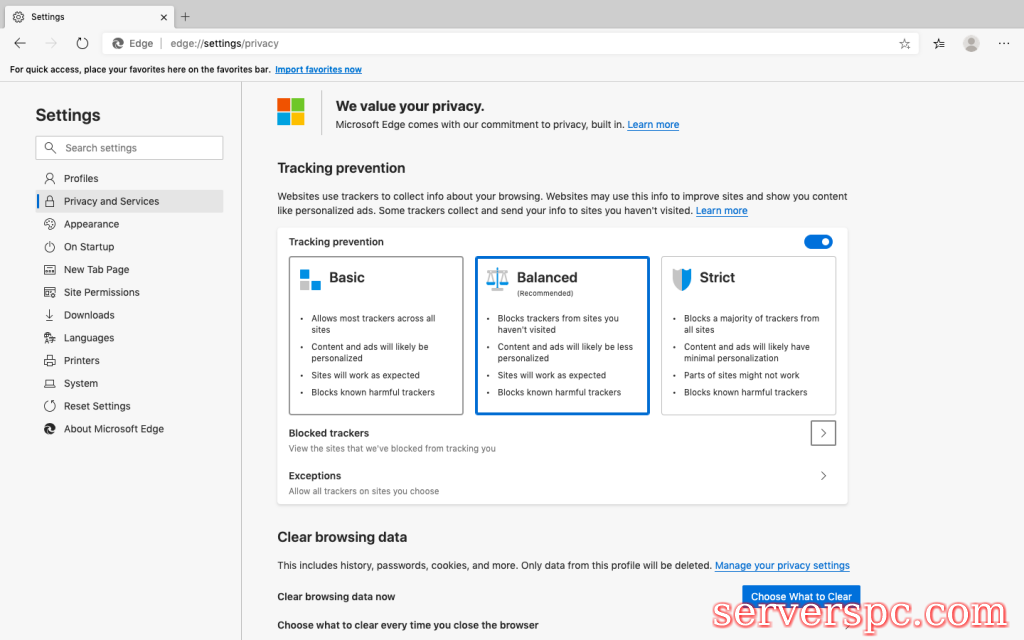
Task: Open a new tab with plus
Action: (x=185, y=16)
